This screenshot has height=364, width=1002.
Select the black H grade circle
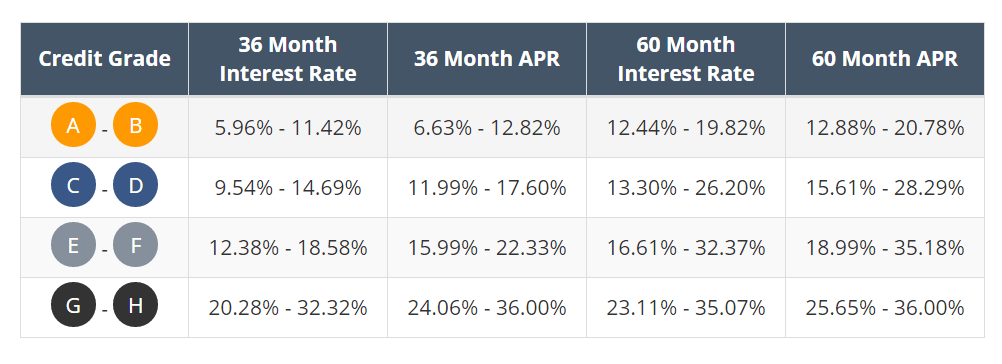pos(135,305)
